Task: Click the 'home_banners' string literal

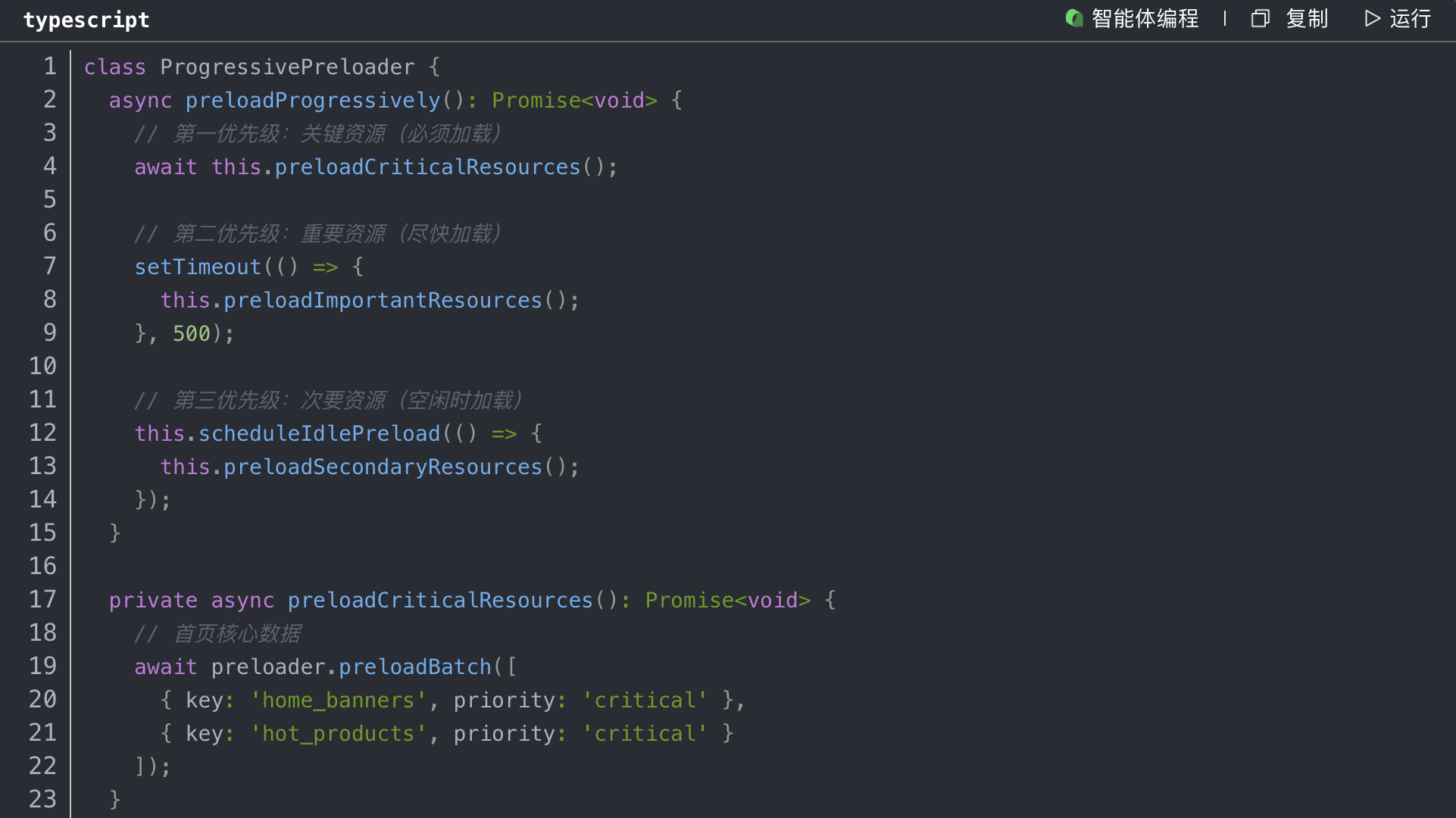Action: pyautogui.click(x=338, y=700)
